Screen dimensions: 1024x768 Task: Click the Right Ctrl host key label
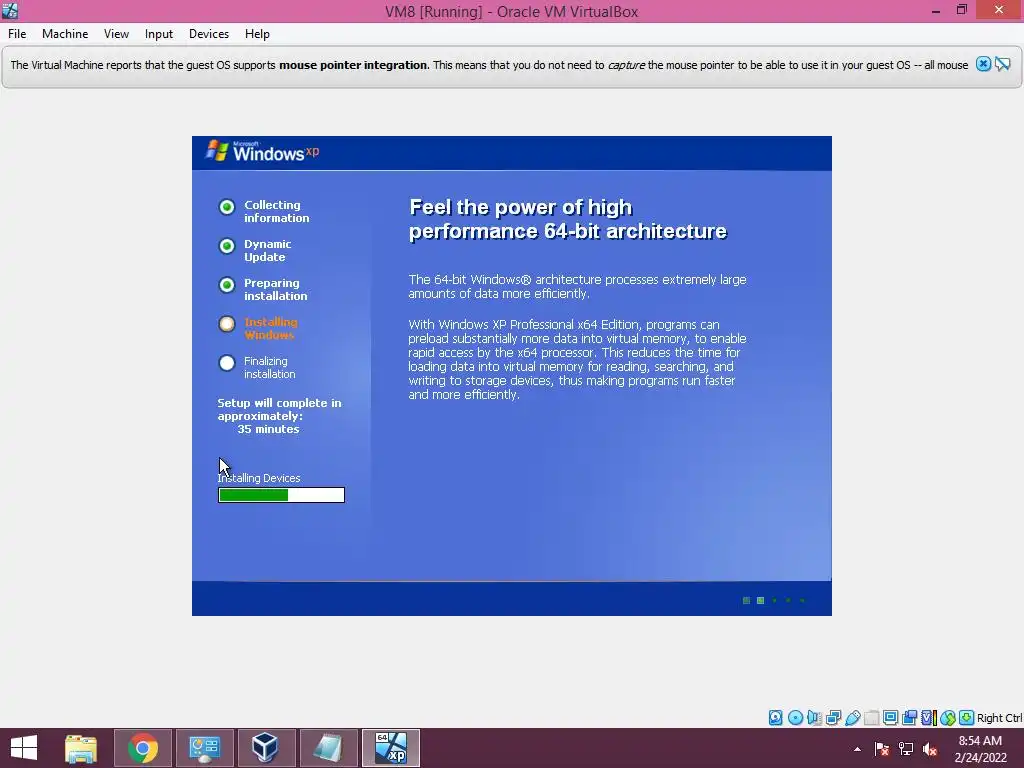(999, 718)
